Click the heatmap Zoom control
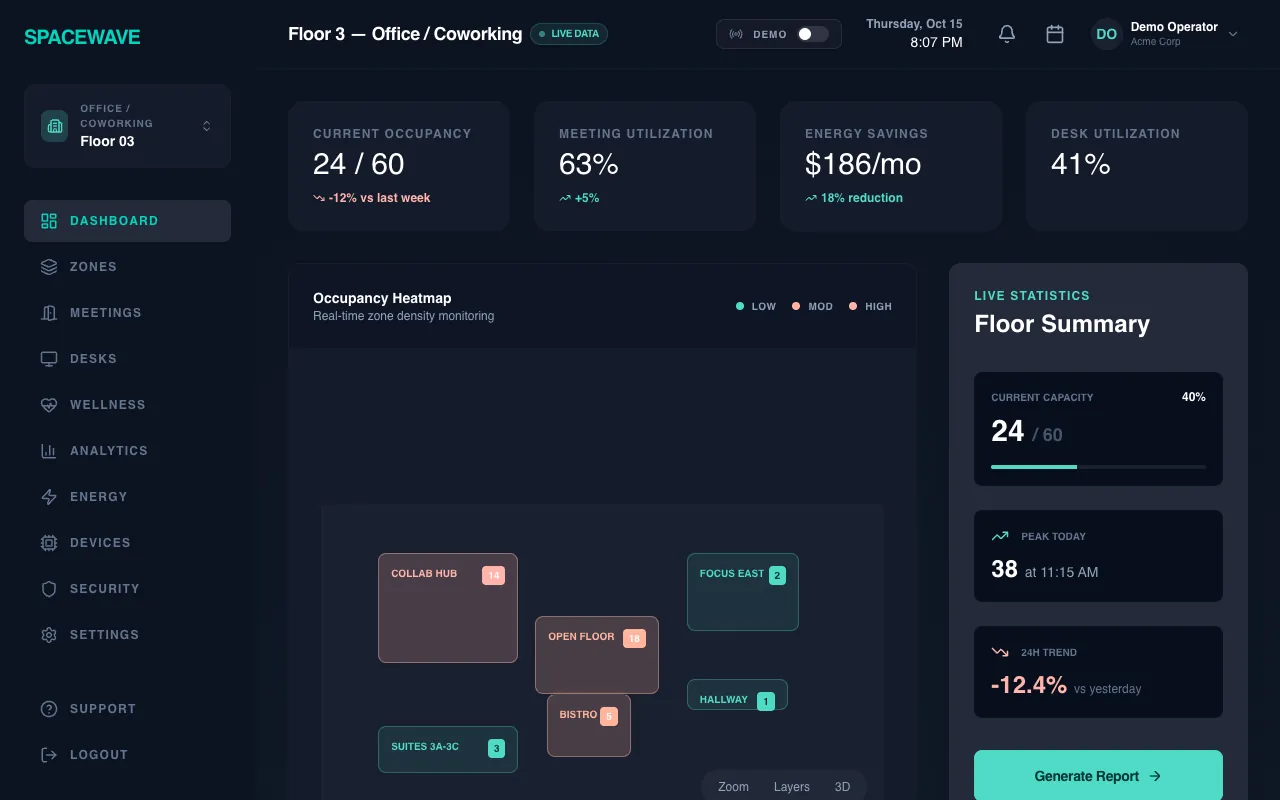The image size is (1280, 800). coord(733,787)
